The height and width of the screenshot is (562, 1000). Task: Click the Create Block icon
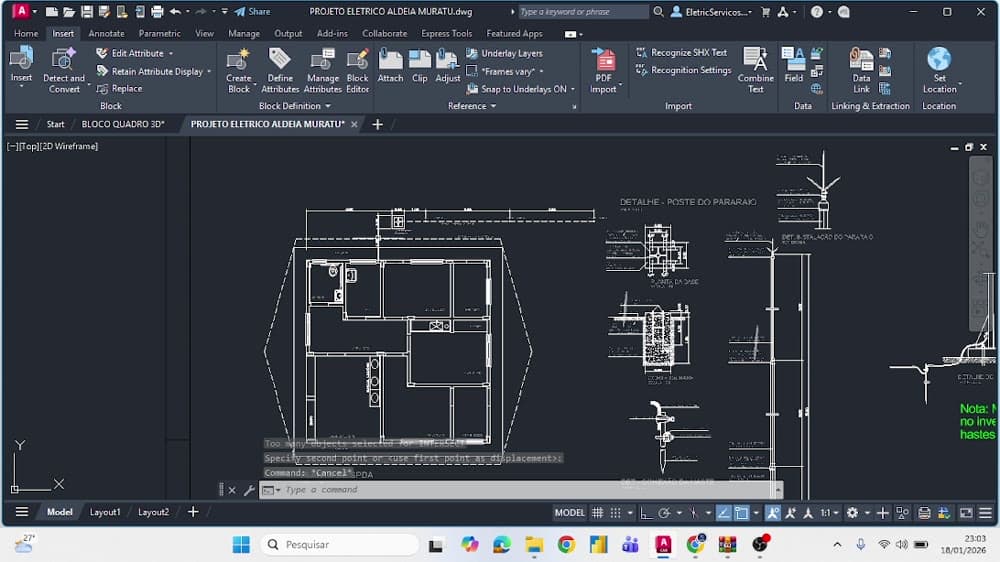(239, 59)
